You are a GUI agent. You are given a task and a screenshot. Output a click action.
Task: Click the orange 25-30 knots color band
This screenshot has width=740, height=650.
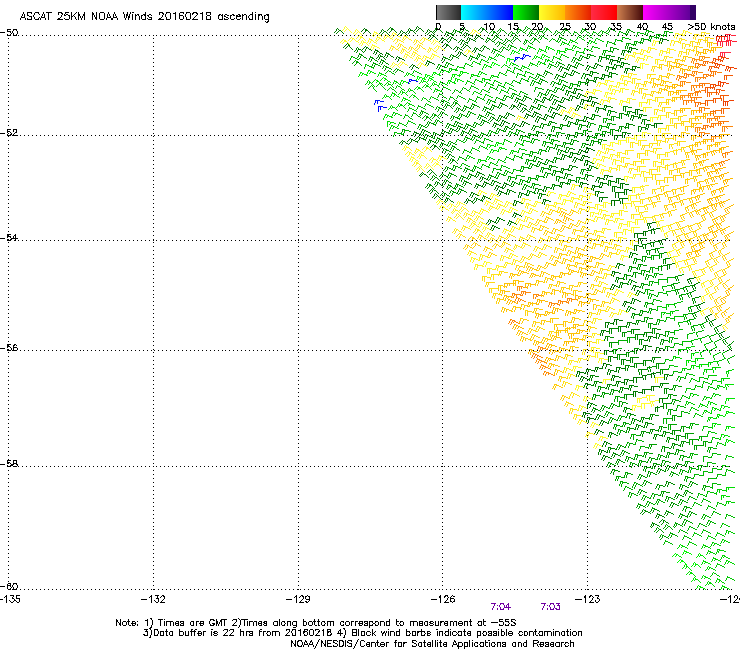coord(578,12)
